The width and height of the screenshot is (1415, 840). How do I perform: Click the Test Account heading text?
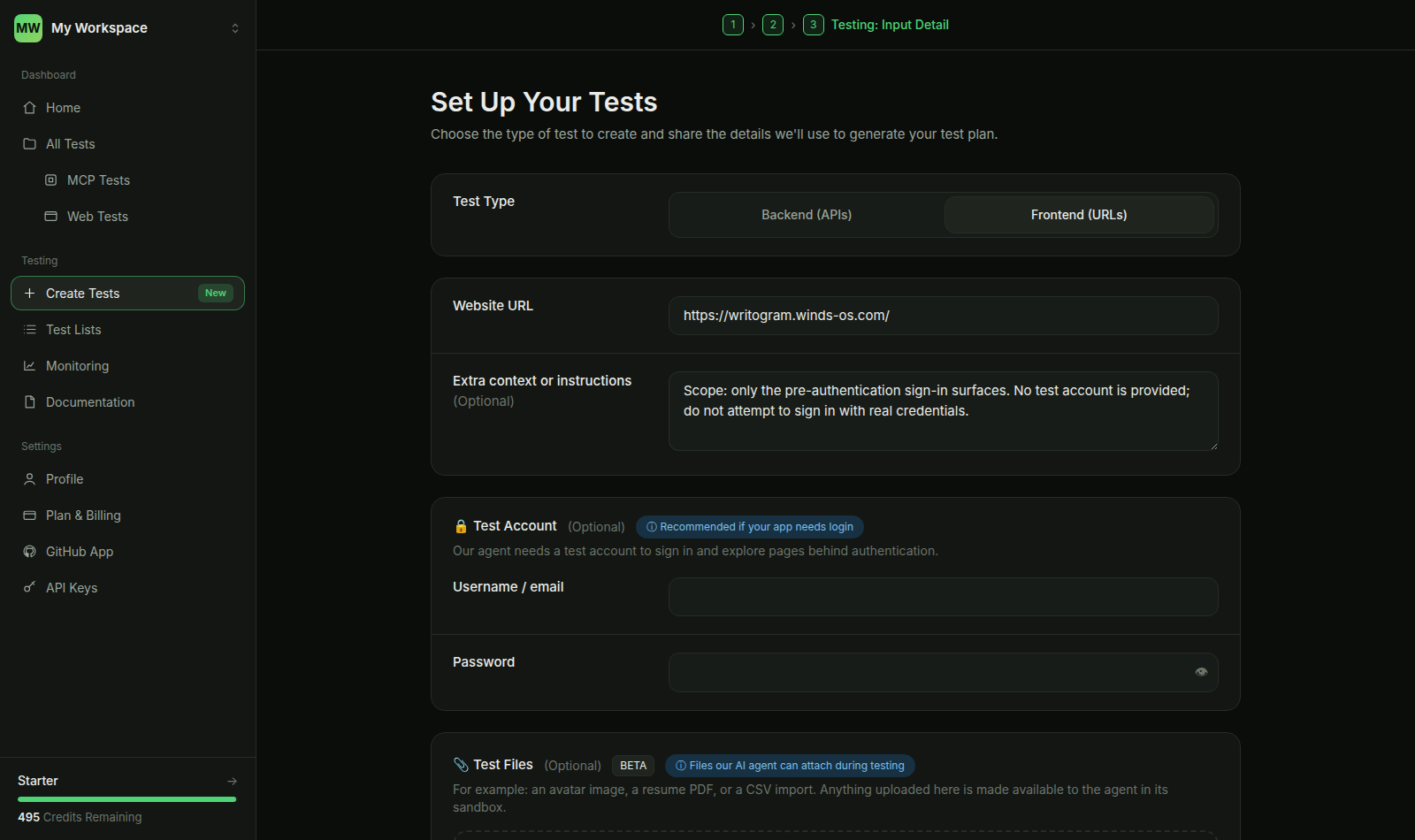515,526
